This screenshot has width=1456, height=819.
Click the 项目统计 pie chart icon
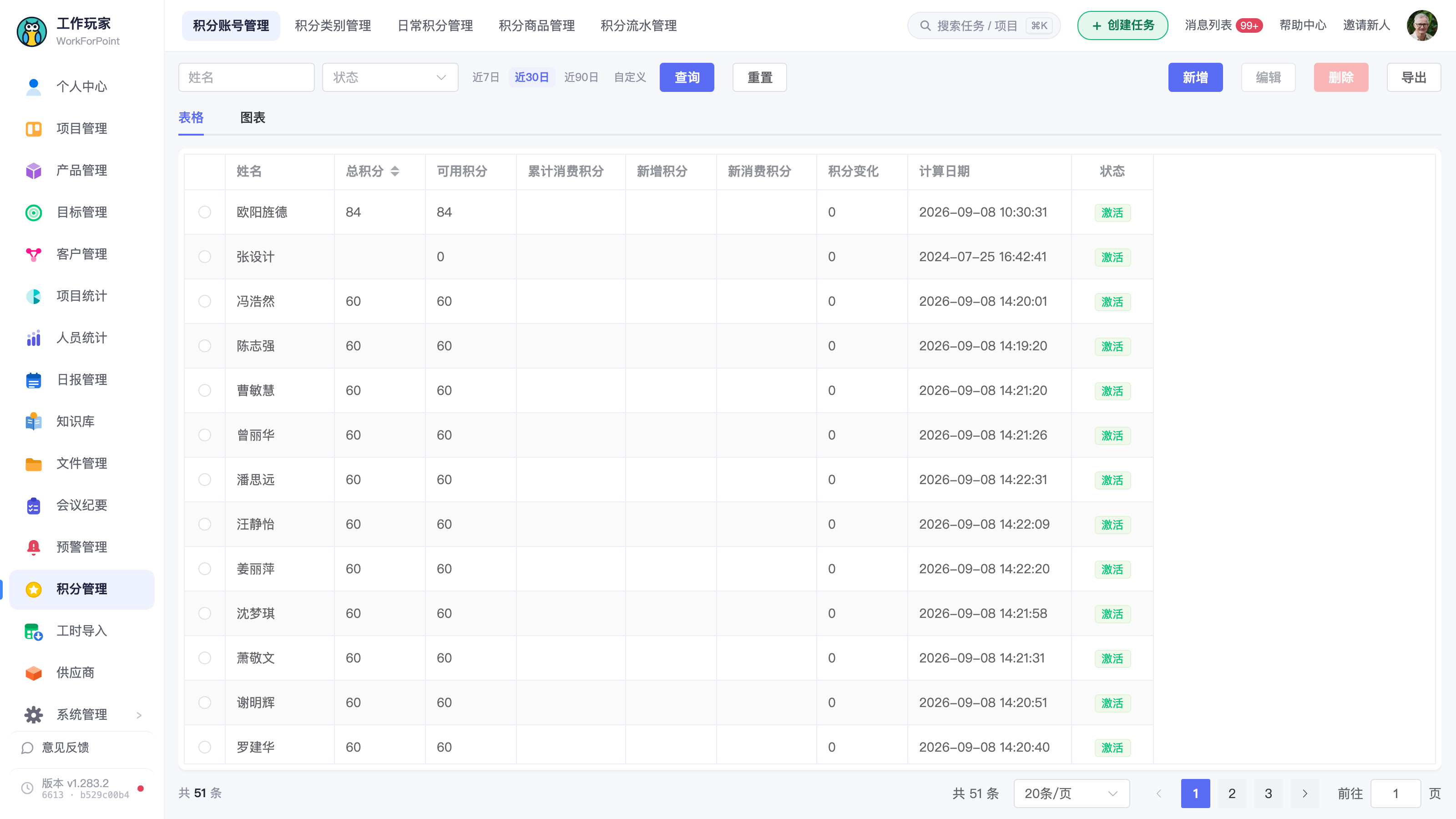pyautogui.click(x=33, y=296)
